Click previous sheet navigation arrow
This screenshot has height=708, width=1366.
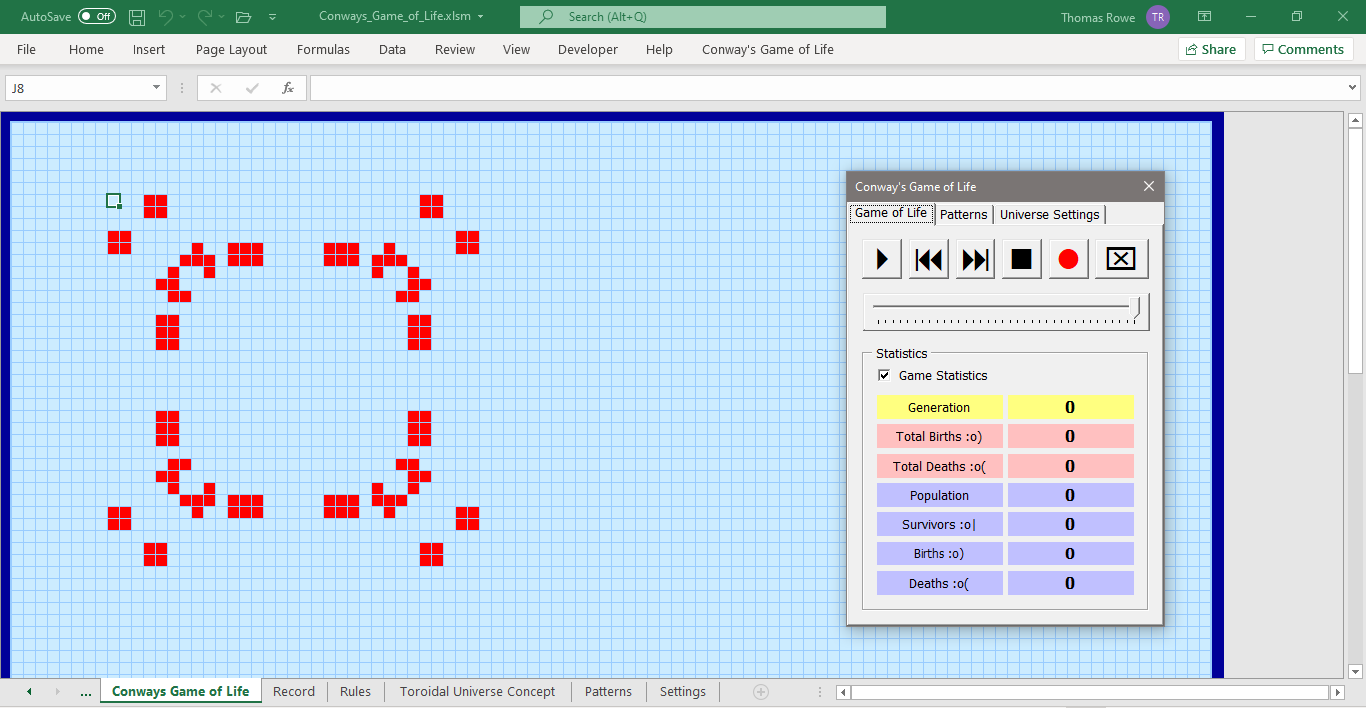click(29, 691)
